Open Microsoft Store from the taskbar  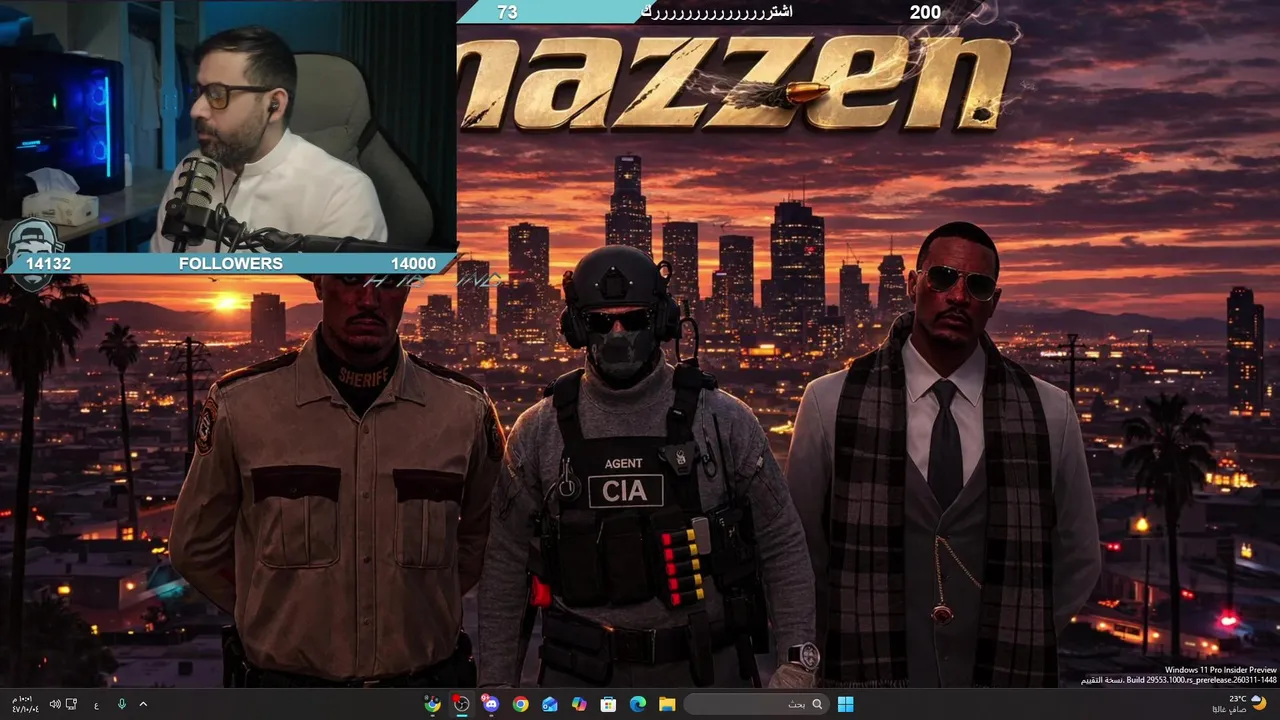tap(608, 704)
